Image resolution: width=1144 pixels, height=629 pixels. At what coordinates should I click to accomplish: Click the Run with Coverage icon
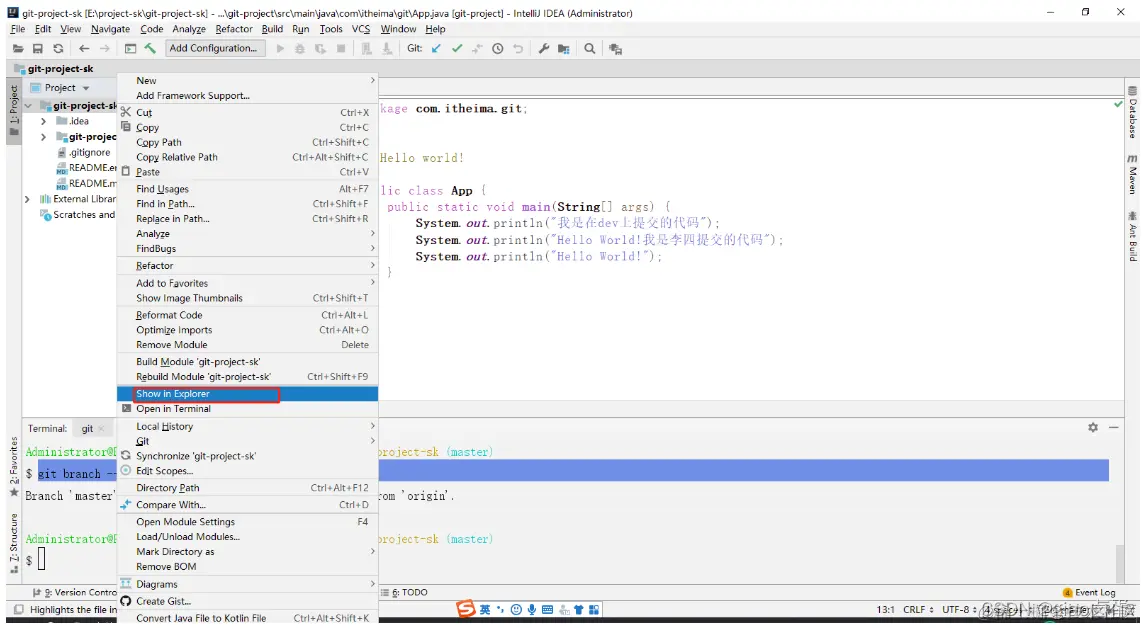[320, 49]
